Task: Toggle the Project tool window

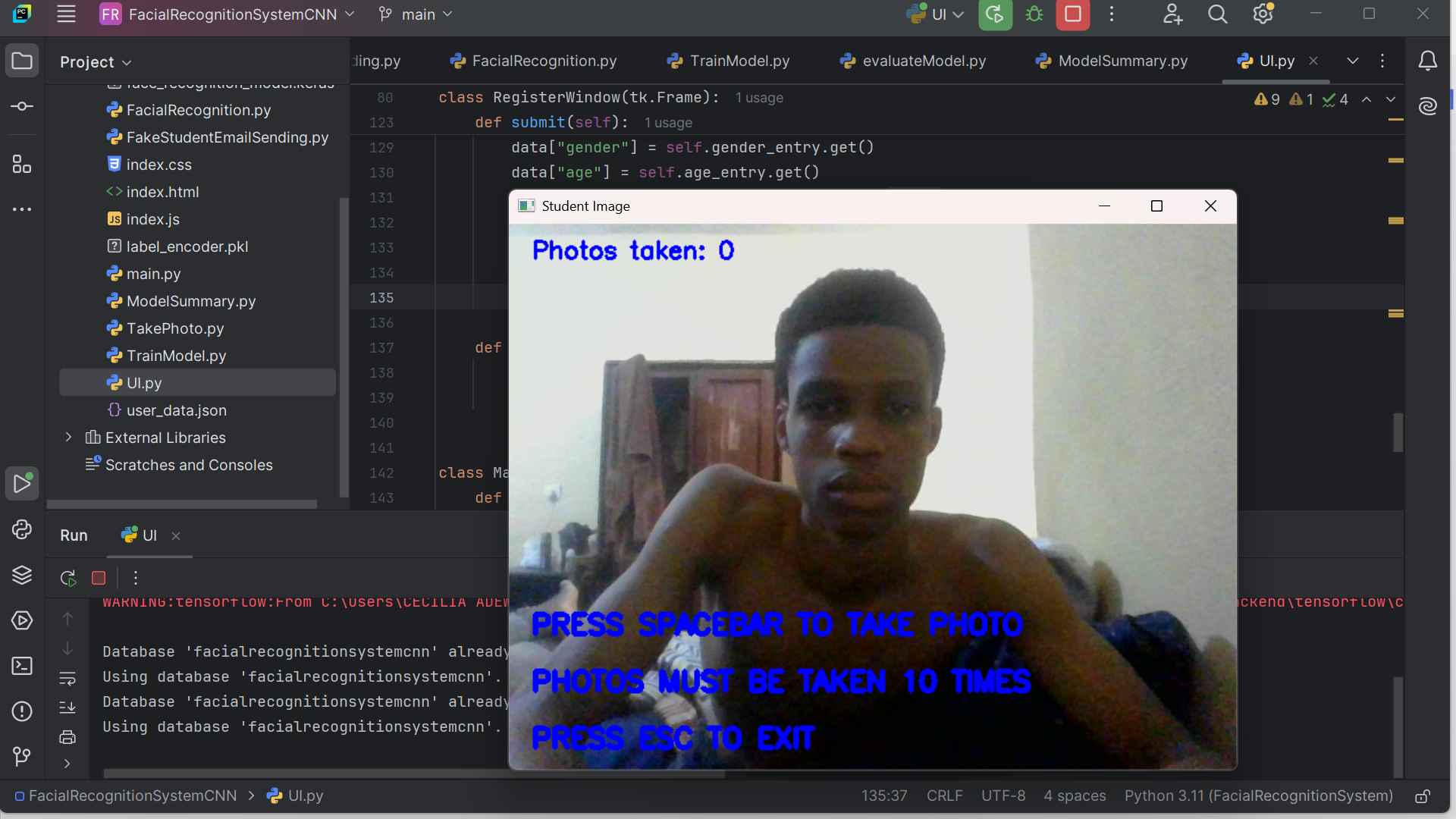Action: [x=22, y=61]
